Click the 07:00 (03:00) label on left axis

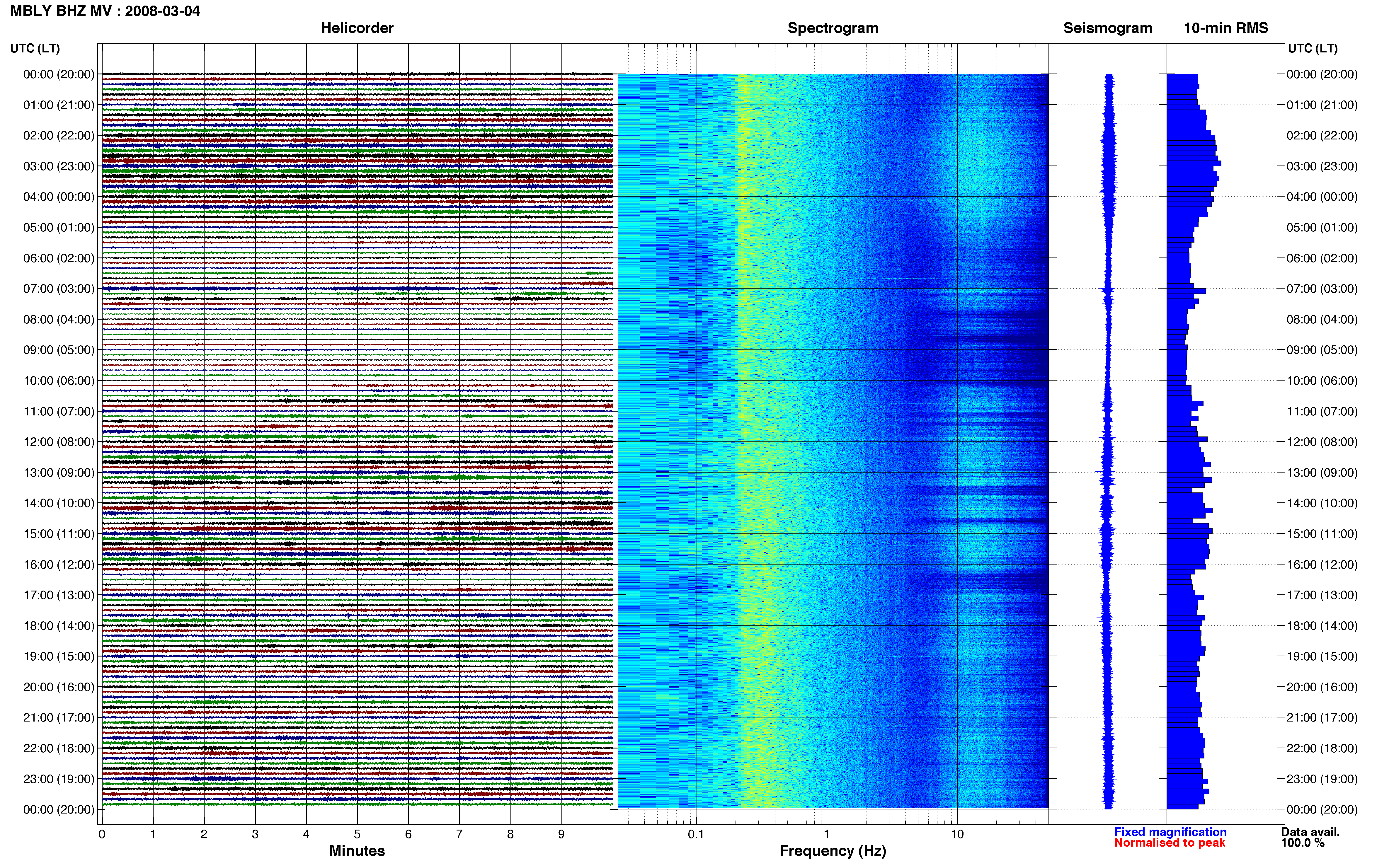pyautogui.click(x=59, y=289)
